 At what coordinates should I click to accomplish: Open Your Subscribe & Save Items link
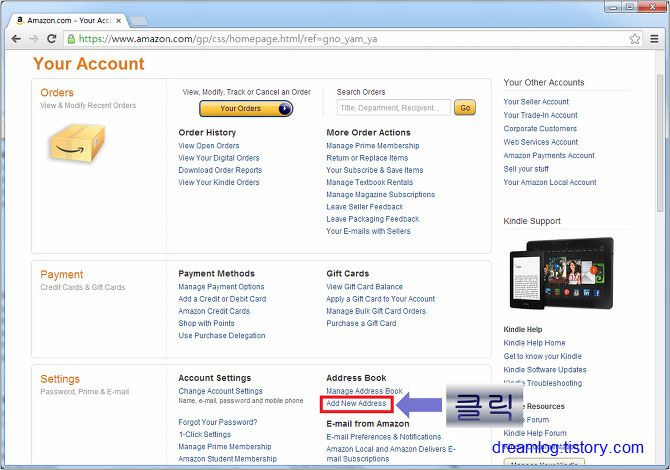point(375,170)
